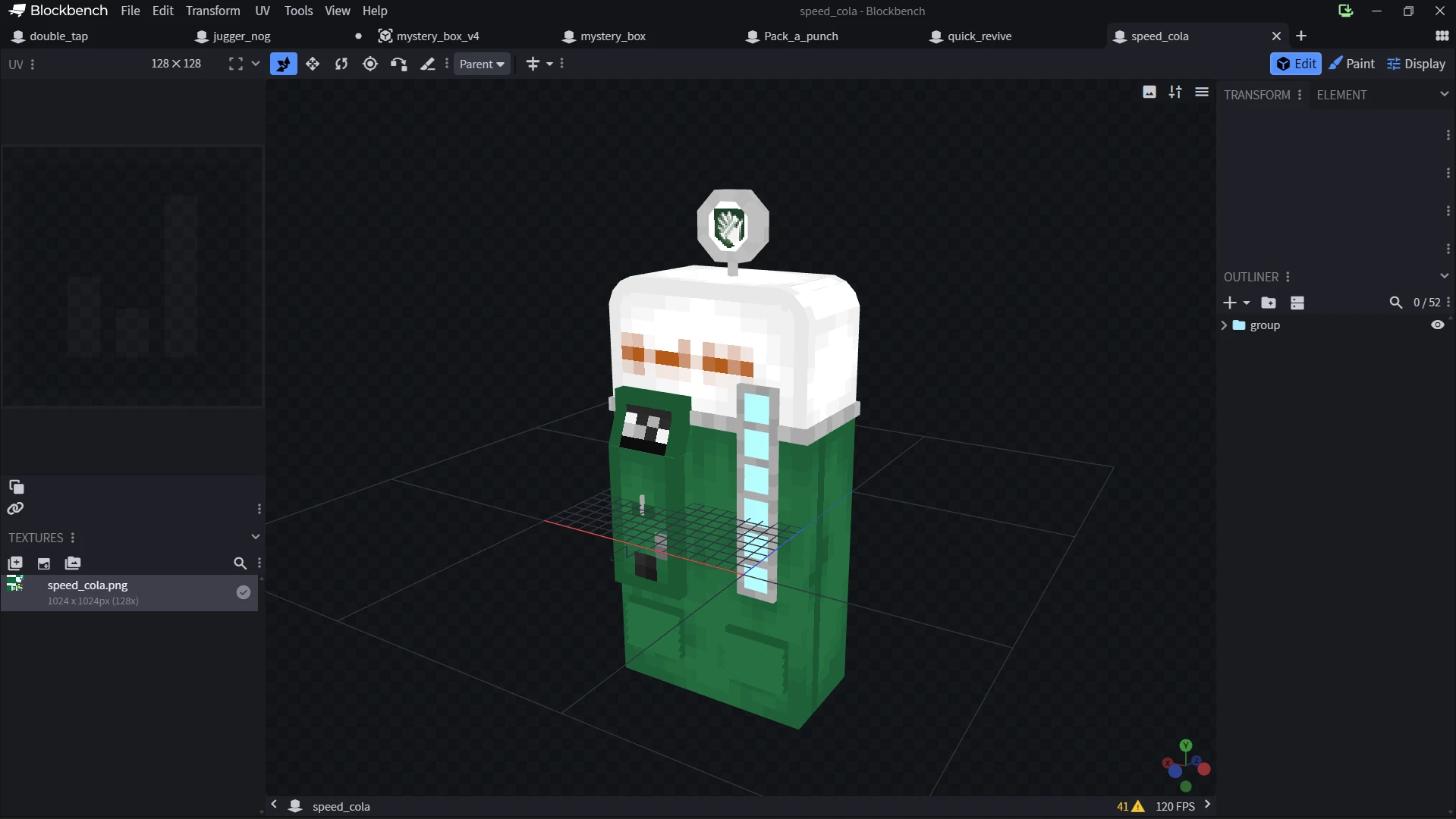Open the Tools menu

(x=298, y=11)
